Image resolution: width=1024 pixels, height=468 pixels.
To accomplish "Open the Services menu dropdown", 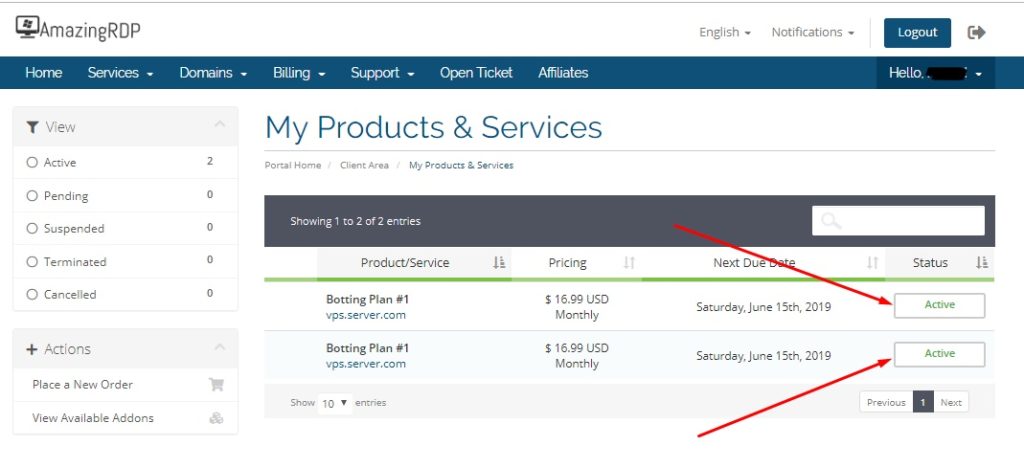I will pyautogui.click(x=121, y=73).
